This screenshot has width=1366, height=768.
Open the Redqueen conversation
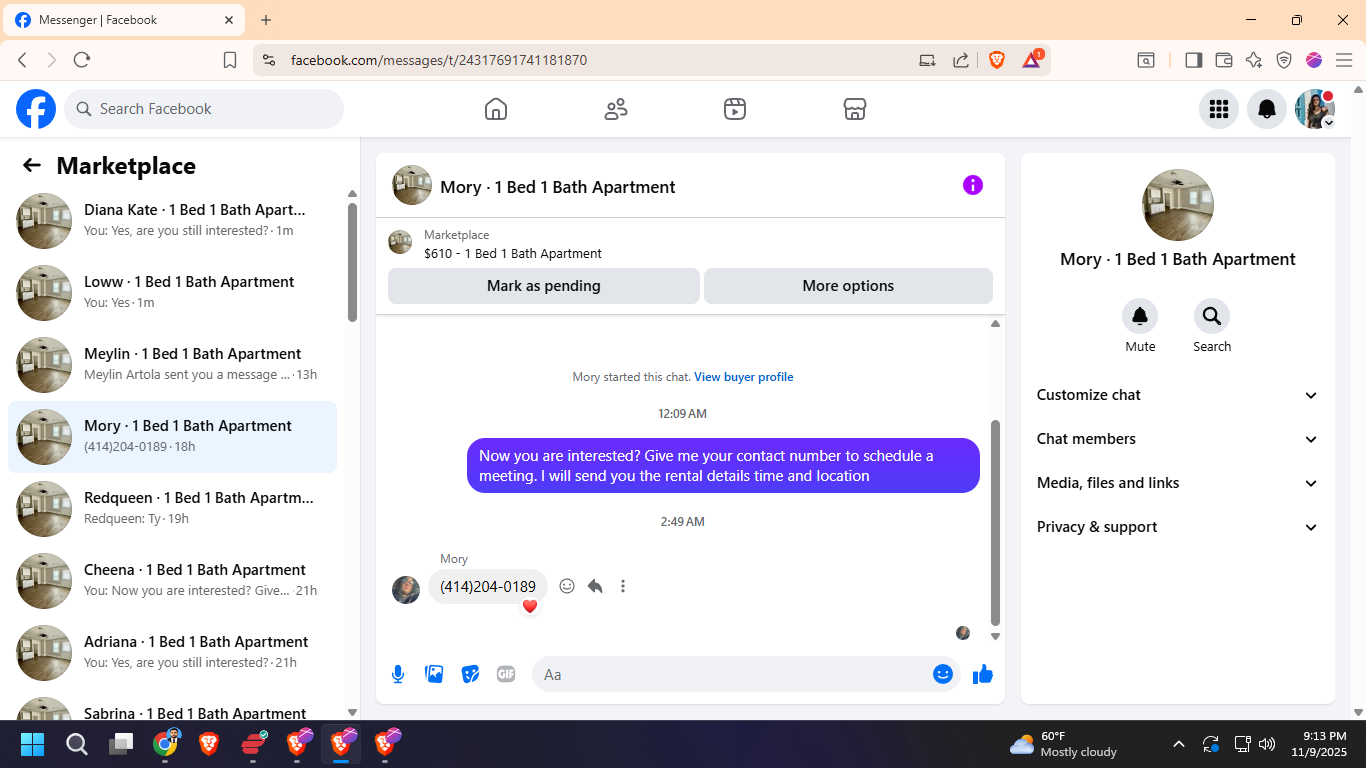coord(172,510)
